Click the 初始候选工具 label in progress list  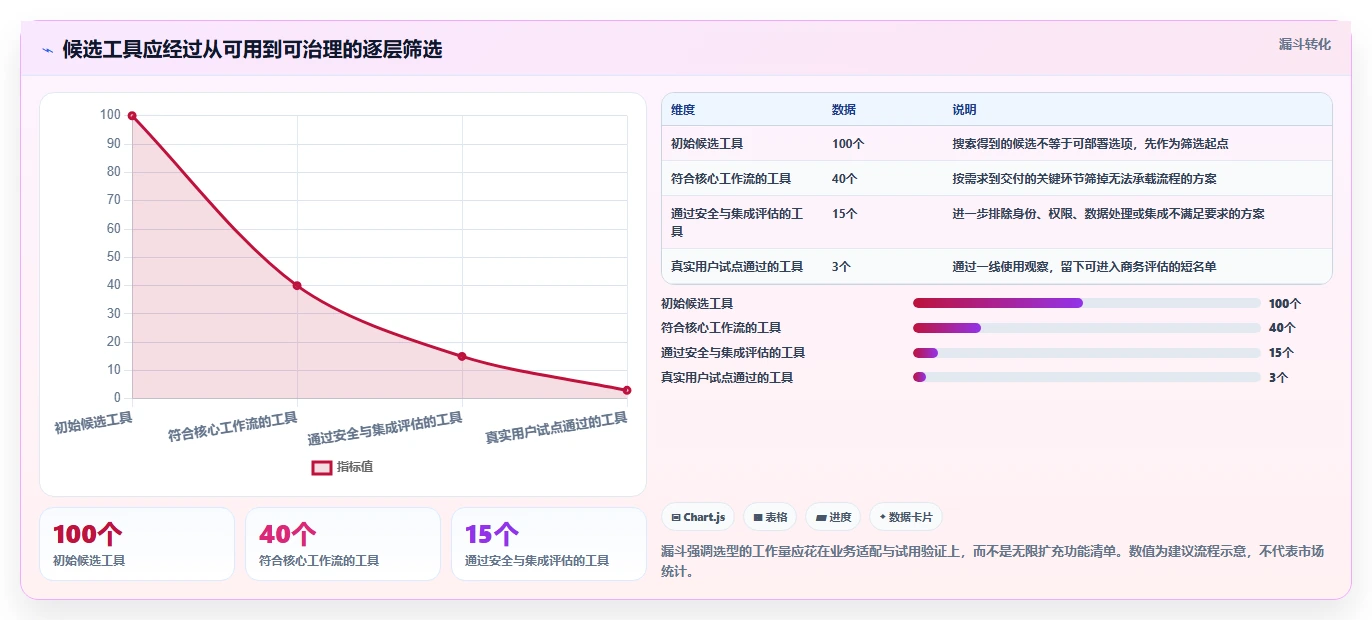pyautogui.click(x=697, y=303)
